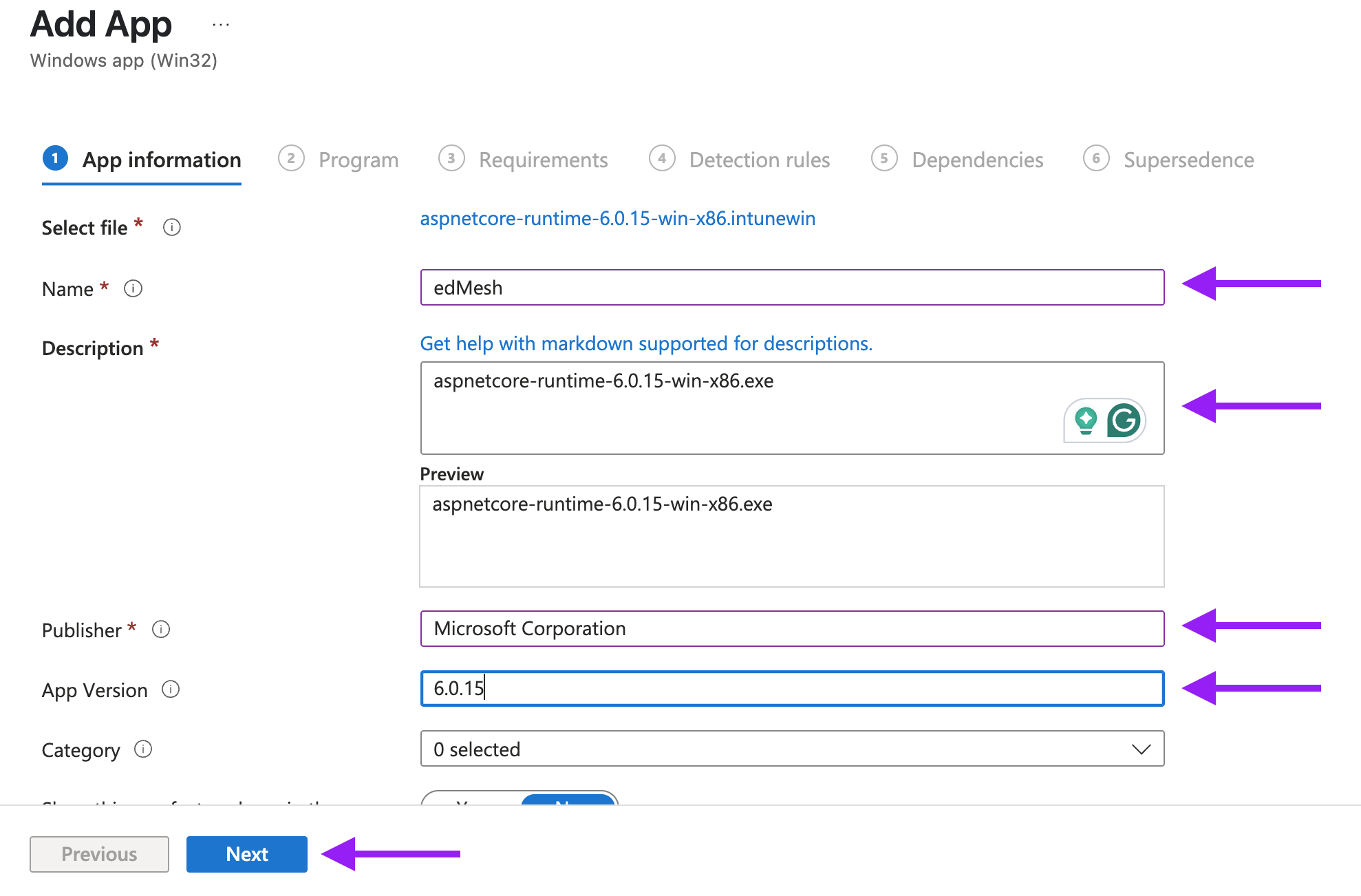The image size is (1361, 896).
Task: Click the Grammarly G icon in Description
Action: [1124, 420]
